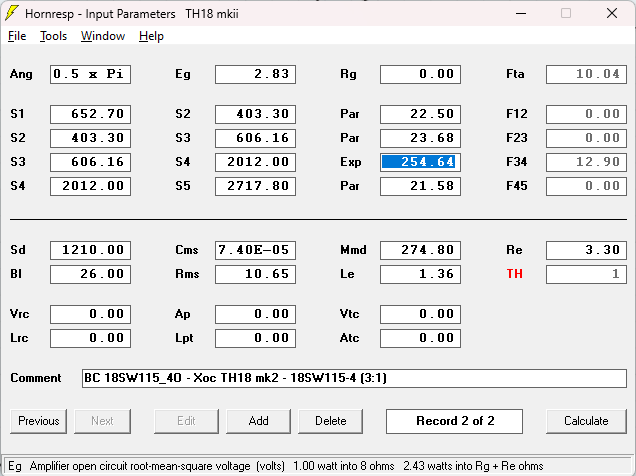Select the Cms field 7.40E-05
The height and width of the screenshot is (476, 636).
pos(256,250)
